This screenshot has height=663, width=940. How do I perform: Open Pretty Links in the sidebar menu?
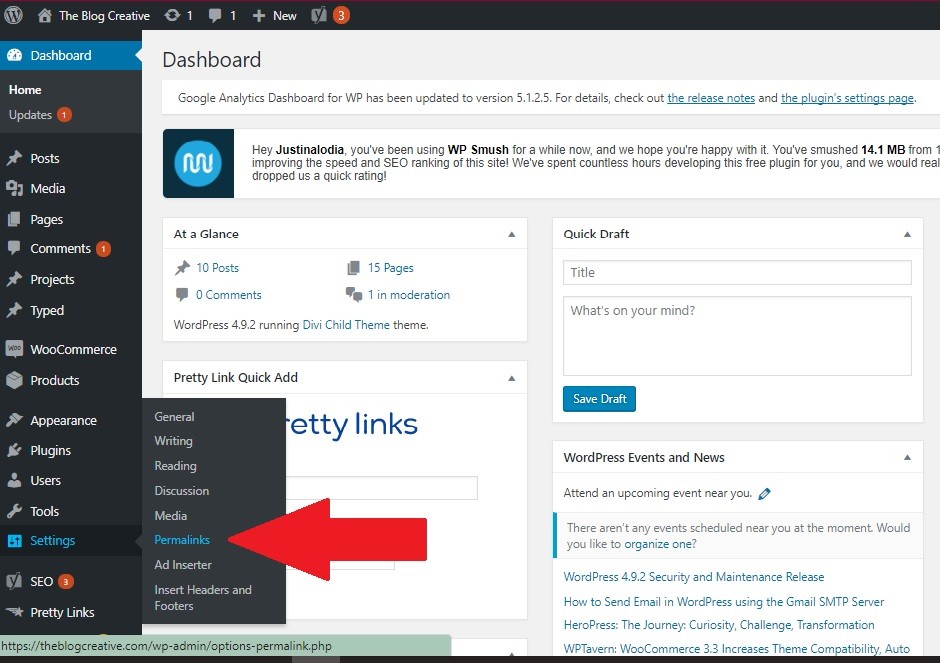pos(62,612)
